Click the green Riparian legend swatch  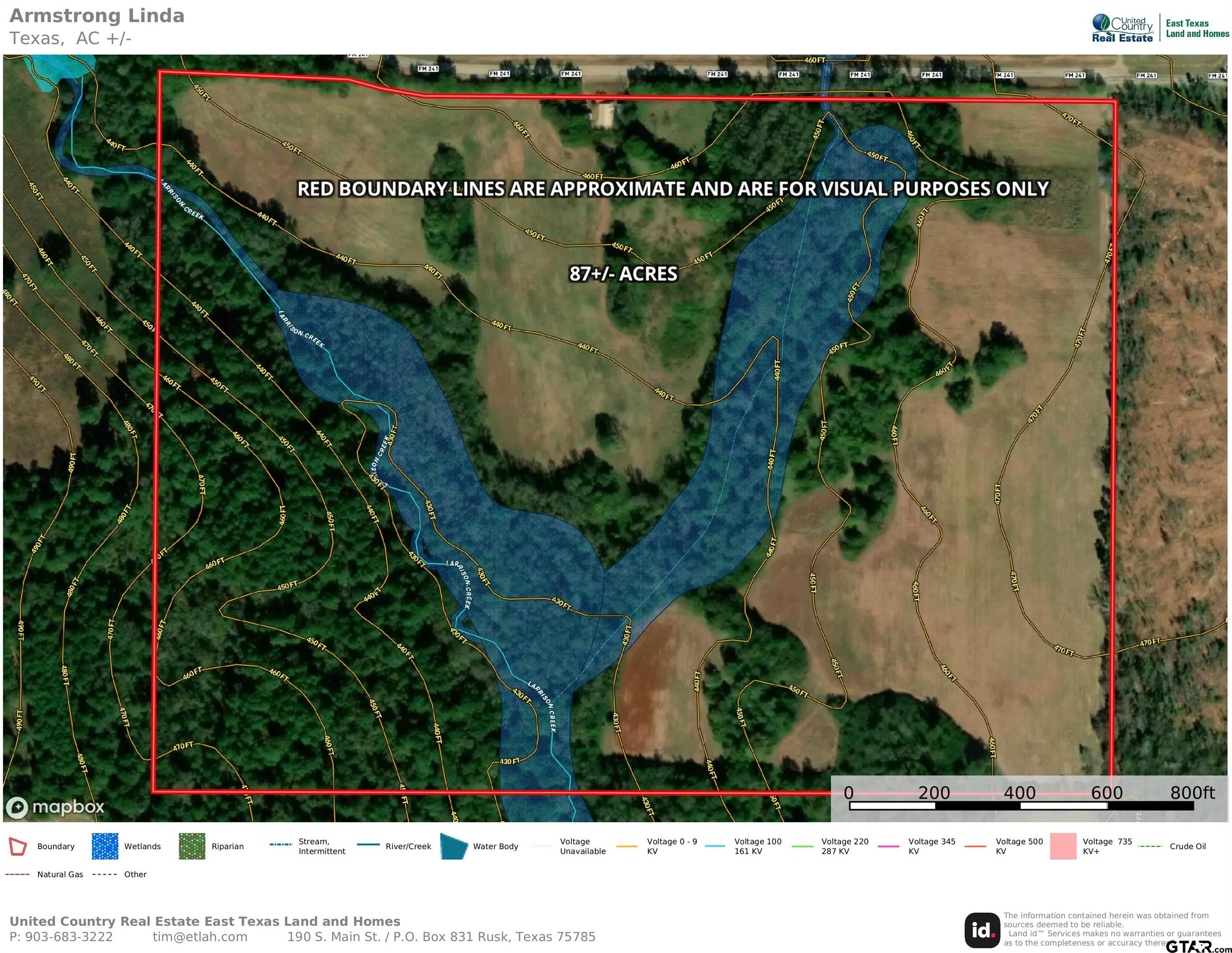[192, 846]
